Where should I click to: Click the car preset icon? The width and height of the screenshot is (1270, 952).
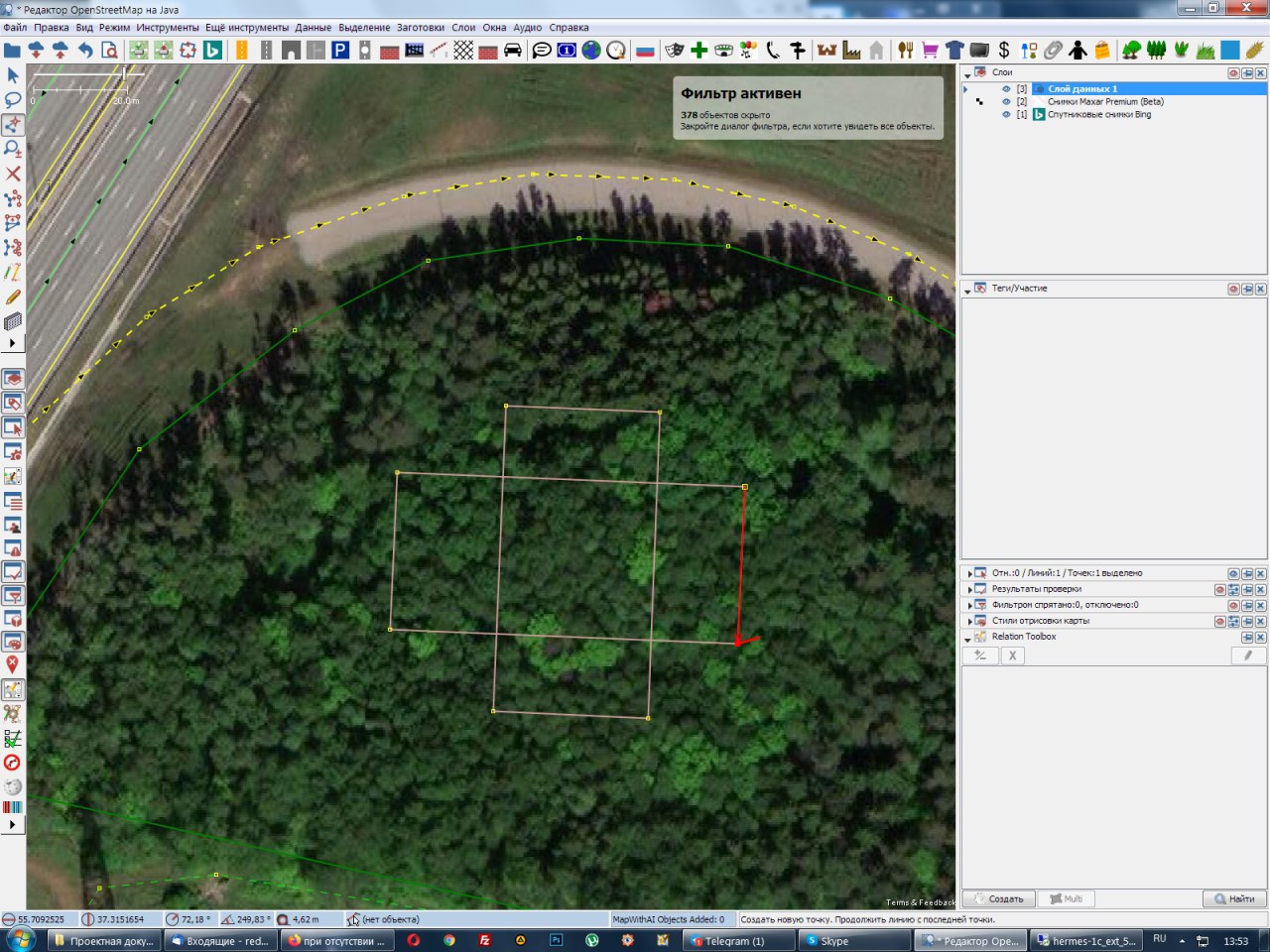513,50
